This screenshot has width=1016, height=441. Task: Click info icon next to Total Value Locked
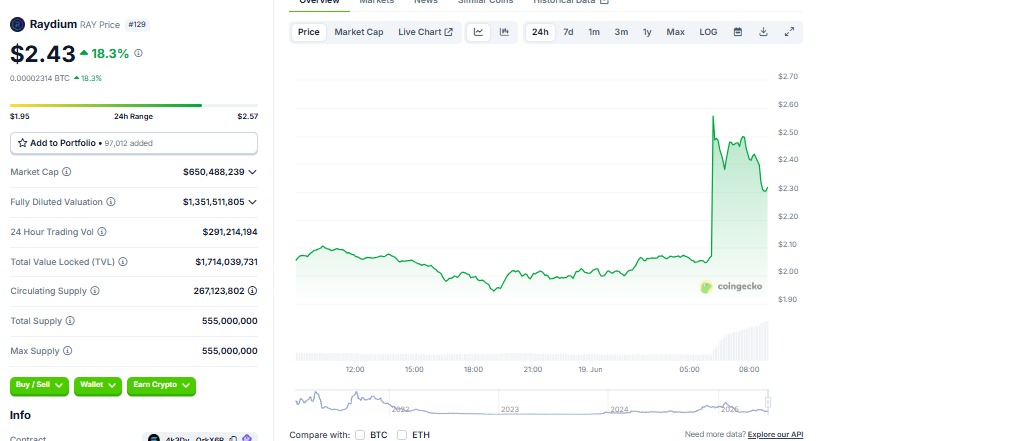pyautogui.click(x=123, y=262)
